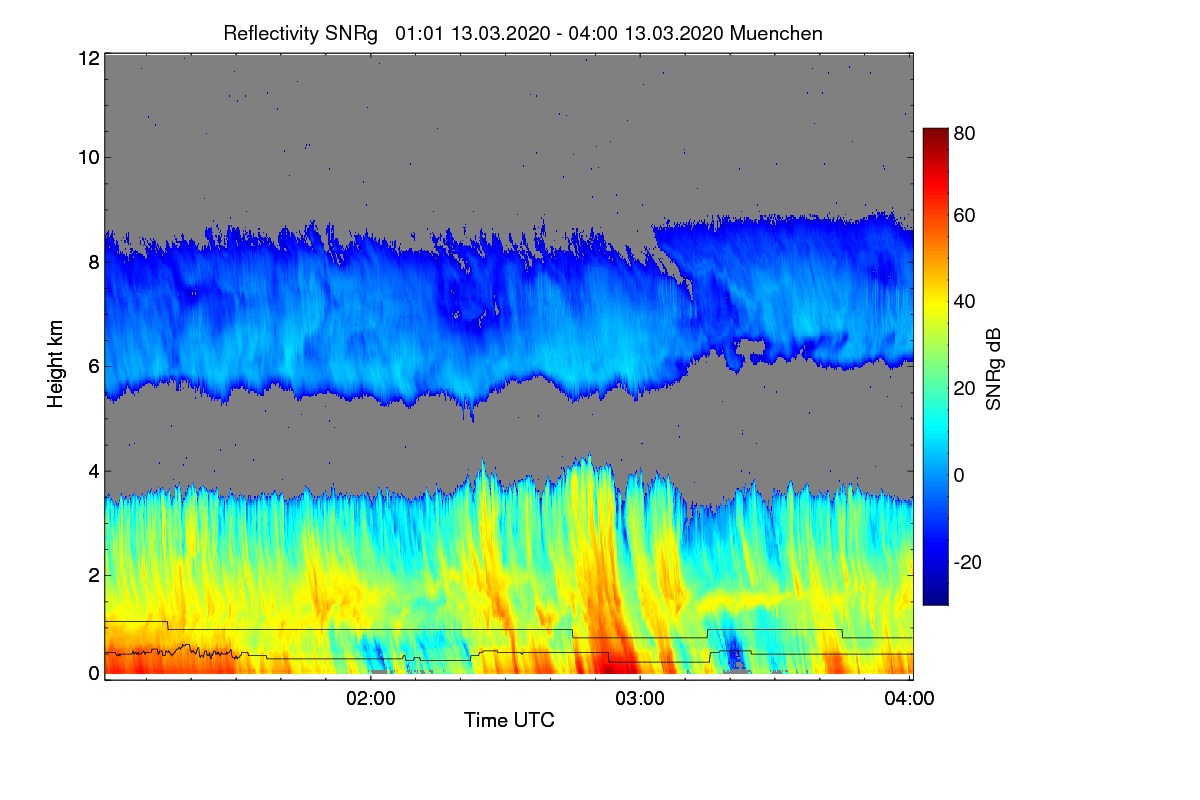Click the yellow region of the colorbar
The width and height of the screenshot is (1200, 800).
click(934, 305)
